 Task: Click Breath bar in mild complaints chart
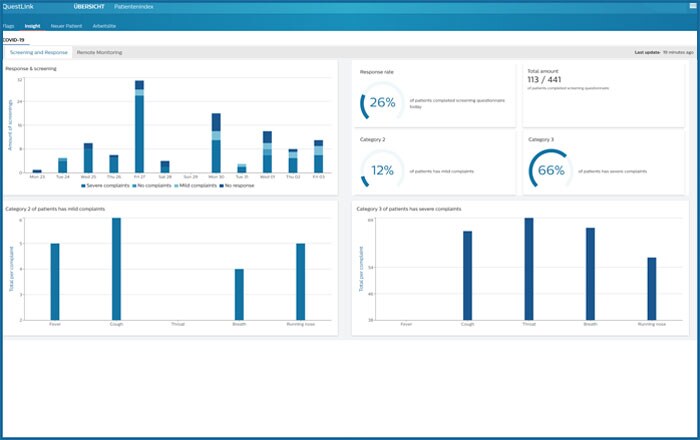pyautogui.click(x=239, y=295)
